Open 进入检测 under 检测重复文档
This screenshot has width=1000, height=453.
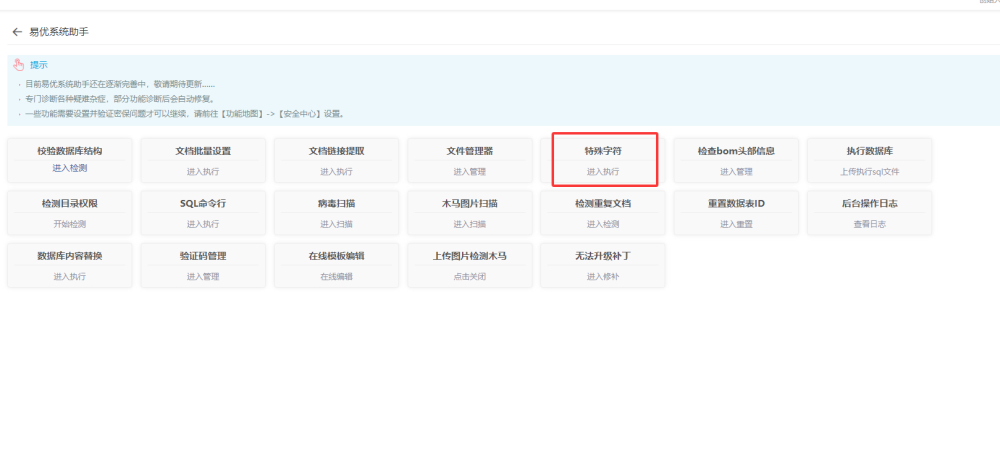[603, 224]
